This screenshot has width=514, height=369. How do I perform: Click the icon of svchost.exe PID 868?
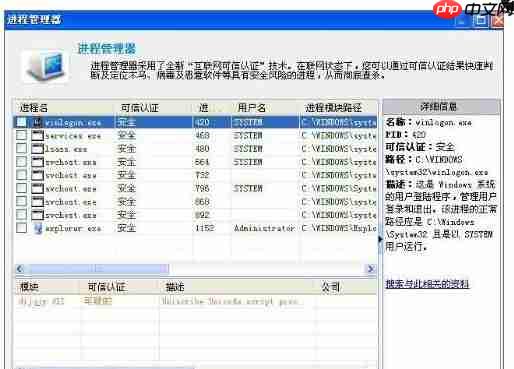(37, 202)
